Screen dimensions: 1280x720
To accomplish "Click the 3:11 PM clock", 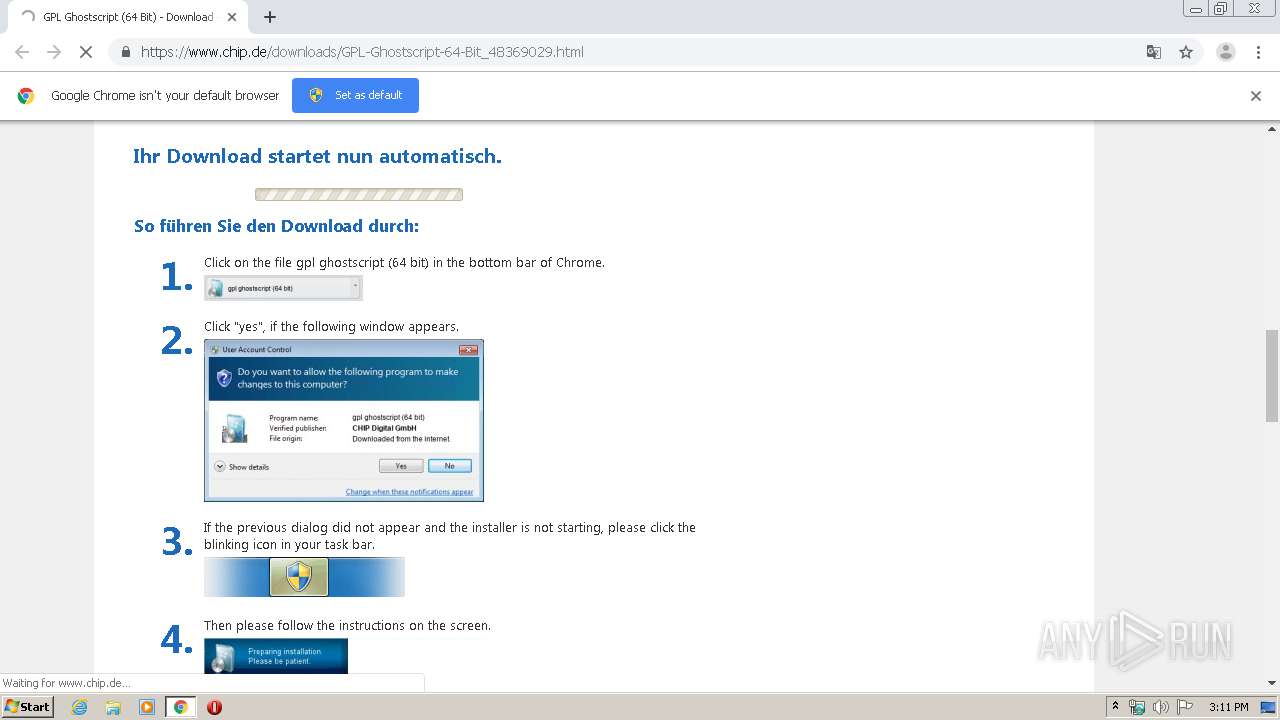I will click(1228, 707).
